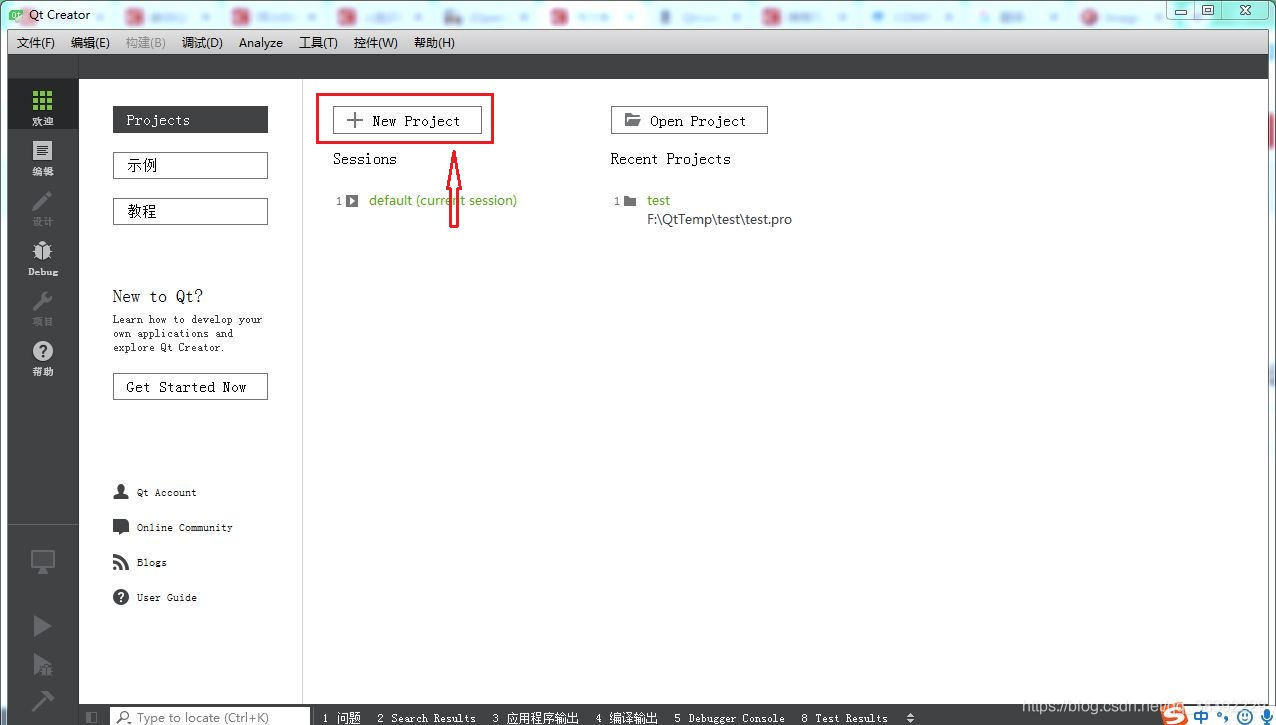Open the Analyze menu
Viewport: 1276px width, 725px height.
[261, 43]
